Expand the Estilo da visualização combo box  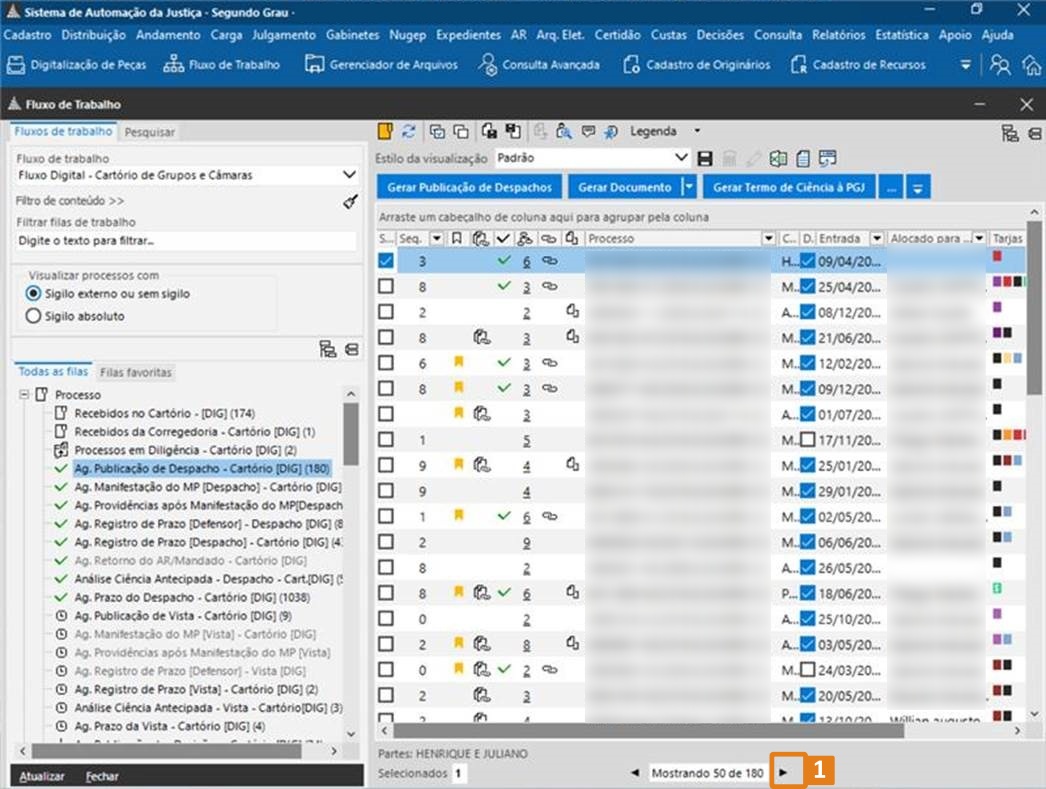pyautogui.click(x=681, y=158)
